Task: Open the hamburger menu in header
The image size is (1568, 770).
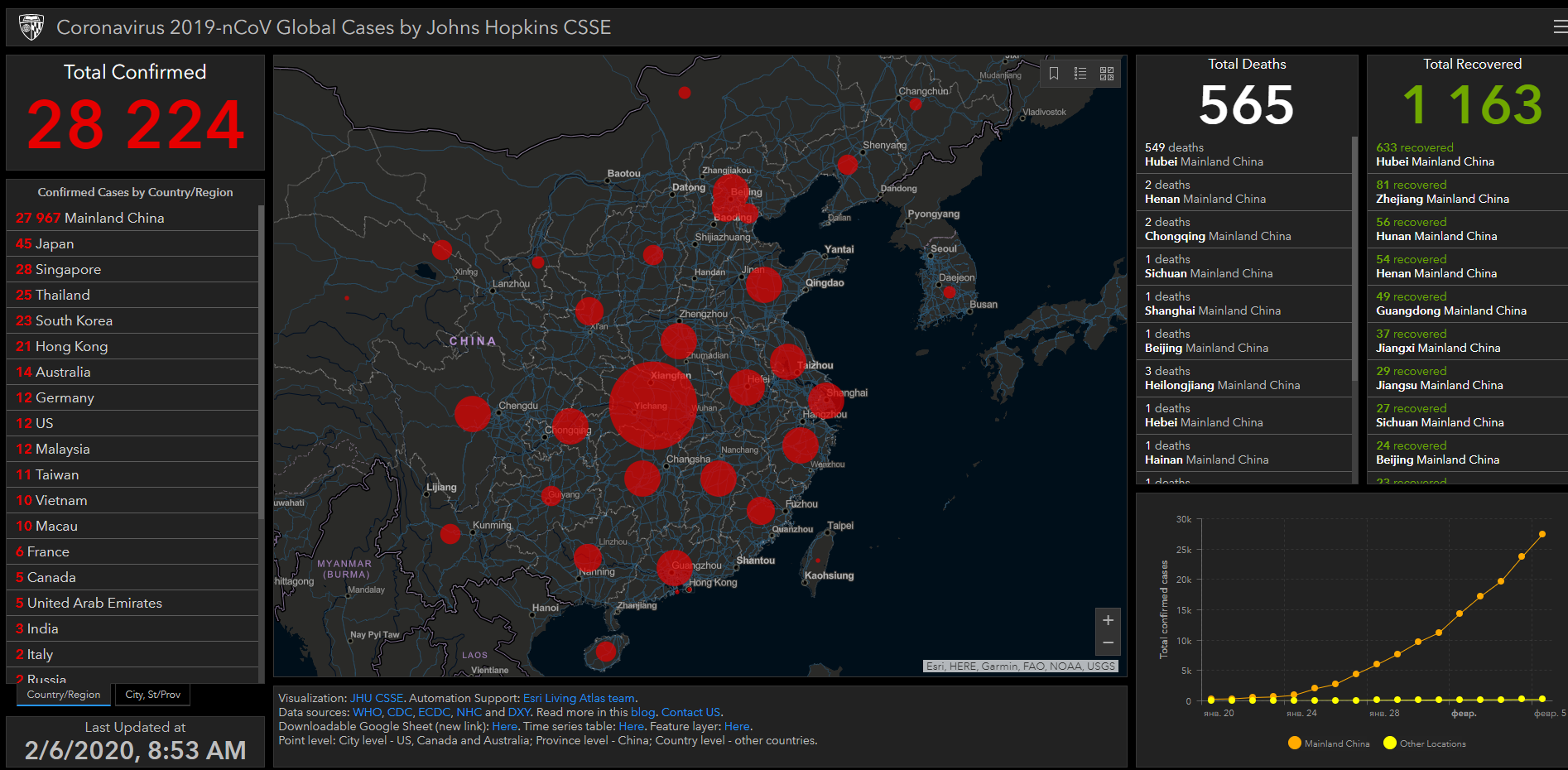Action: coord(1560,27)
